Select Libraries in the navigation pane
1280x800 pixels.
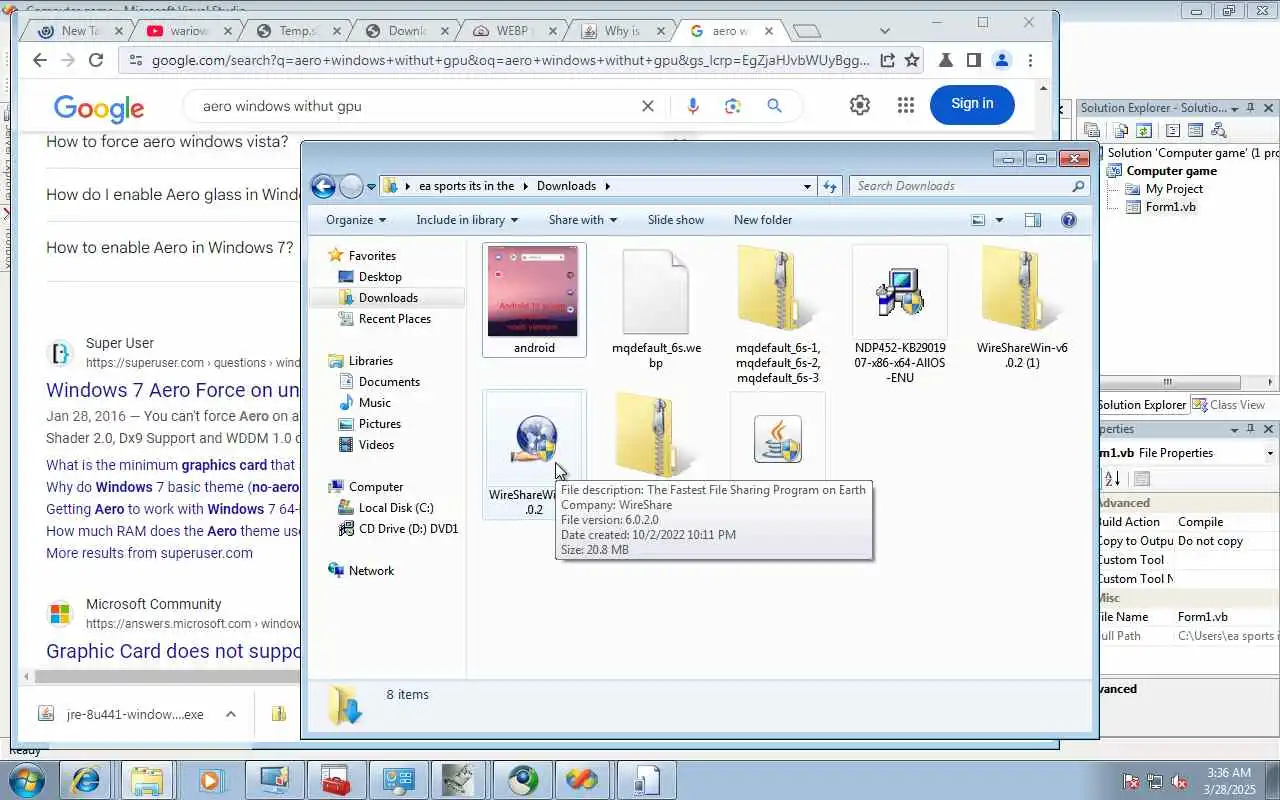(370, 361)
